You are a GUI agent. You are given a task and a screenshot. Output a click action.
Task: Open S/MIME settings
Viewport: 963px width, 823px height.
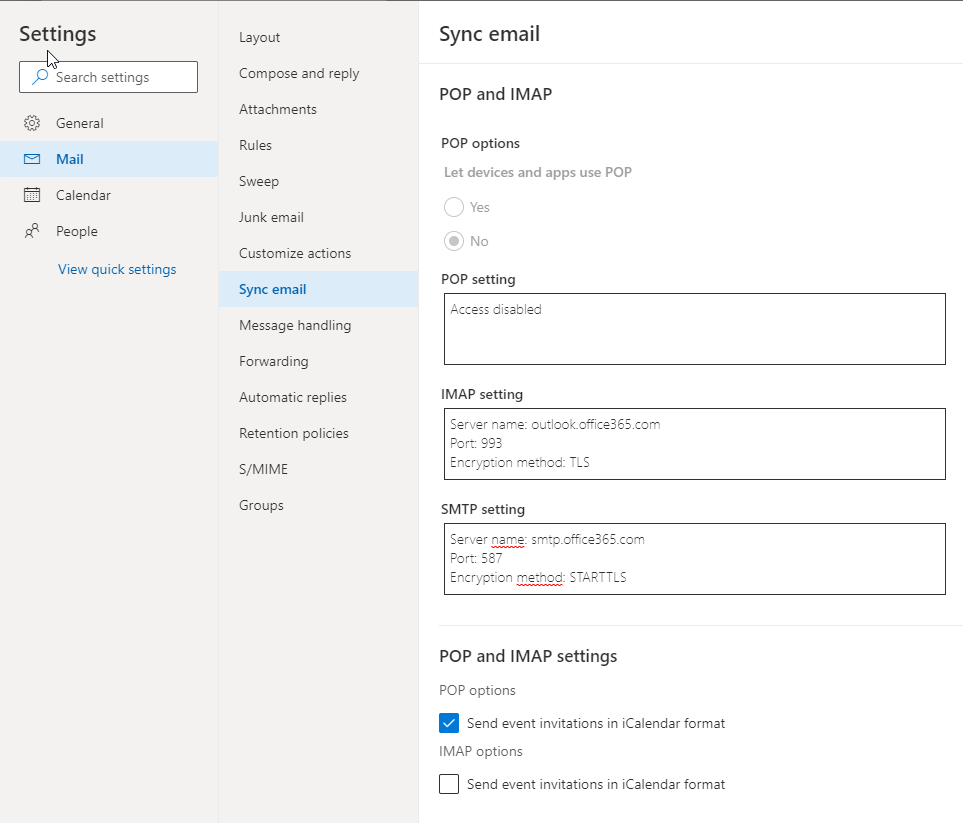coord(318,469)
